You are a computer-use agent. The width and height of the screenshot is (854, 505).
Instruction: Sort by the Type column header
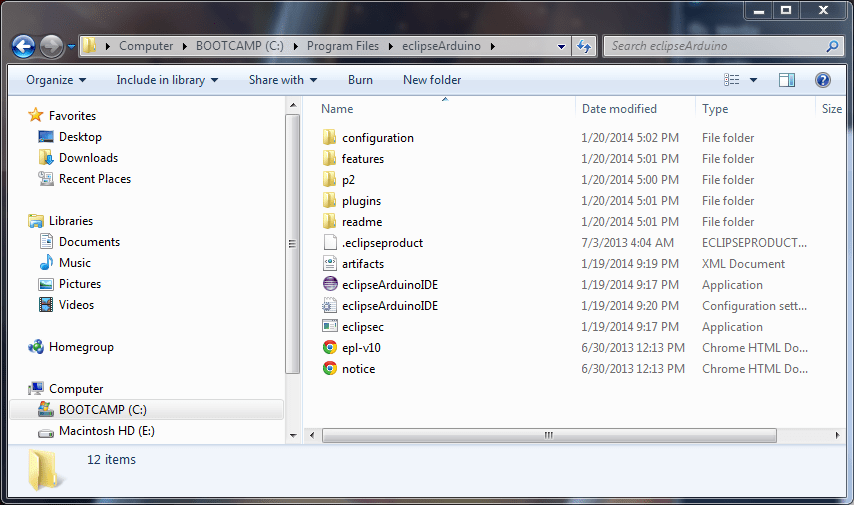click(715, 109)
